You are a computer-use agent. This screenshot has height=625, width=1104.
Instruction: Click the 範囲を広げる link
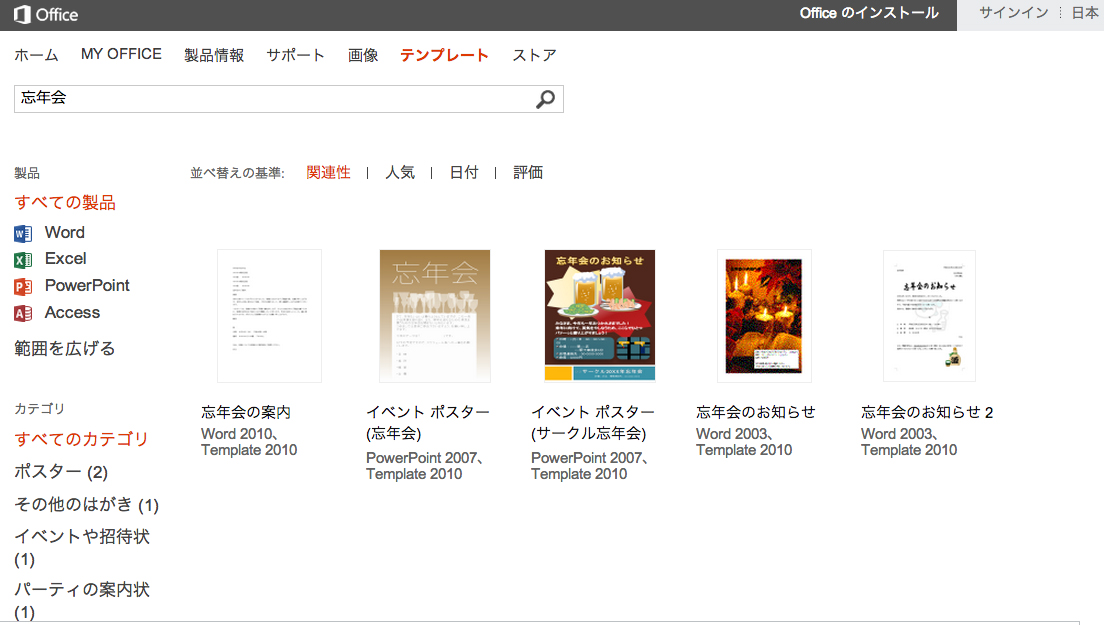(x=63, y=347)
